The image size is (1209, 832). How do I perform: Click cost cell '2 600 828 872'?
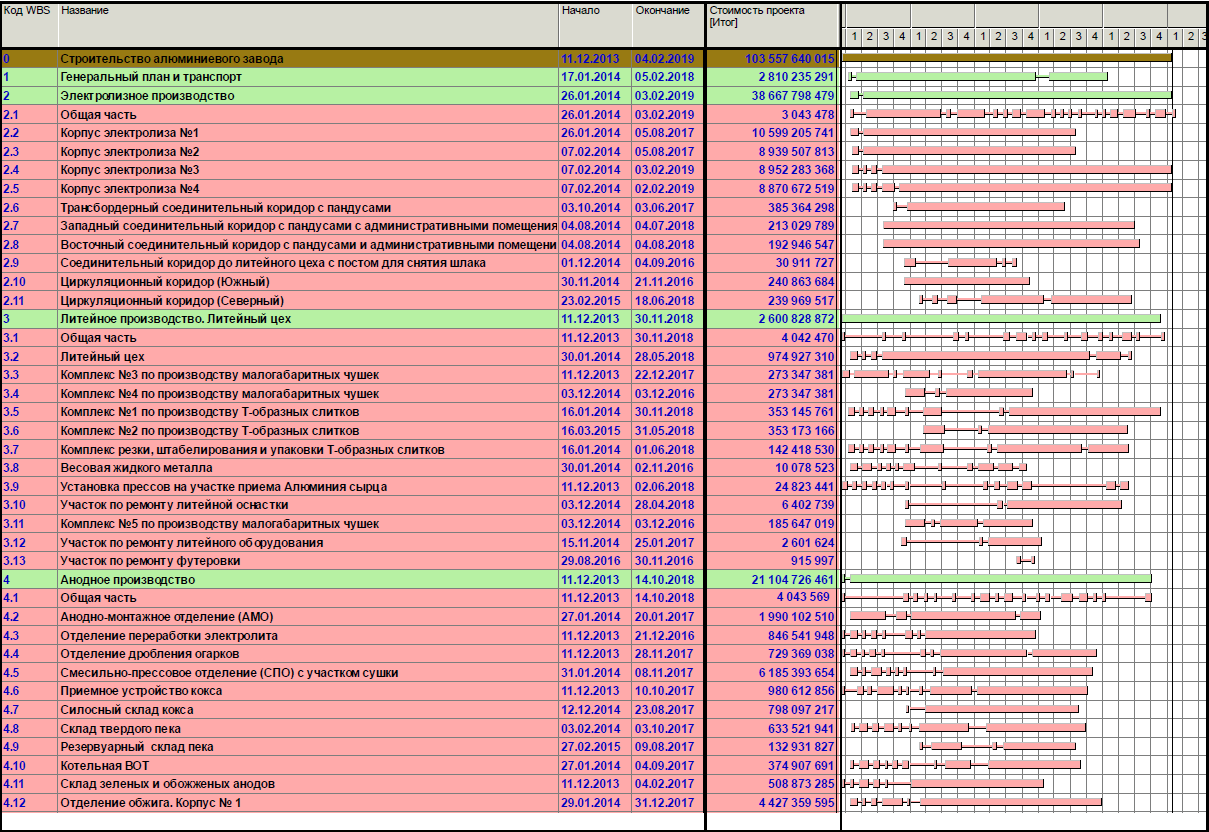pos(771,319)
